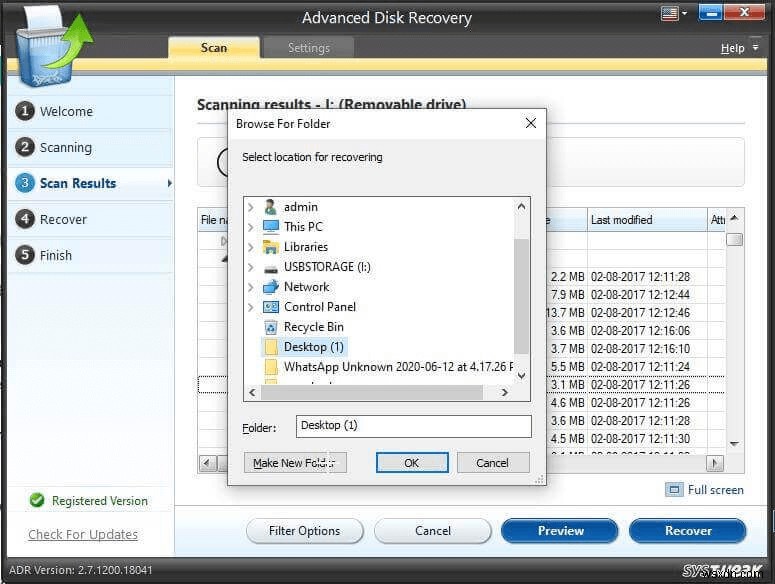The height and width of the screenshot is (584, 775).
Task: Click the Folder name input field
Action: 414,426
